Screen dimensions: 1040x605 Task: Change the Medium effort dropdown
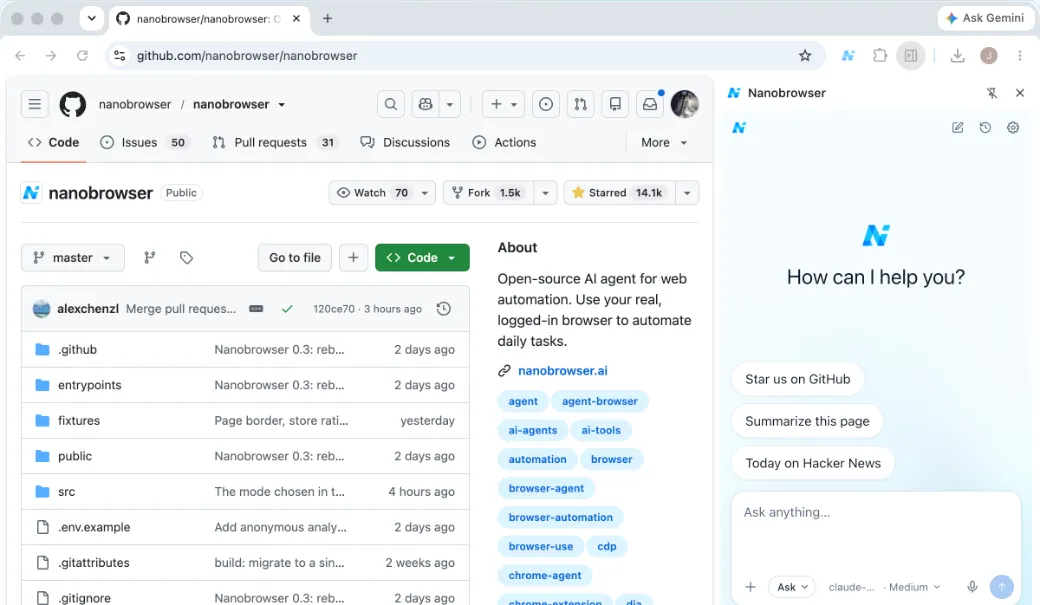pyautogui.click(x=915, y=586)
